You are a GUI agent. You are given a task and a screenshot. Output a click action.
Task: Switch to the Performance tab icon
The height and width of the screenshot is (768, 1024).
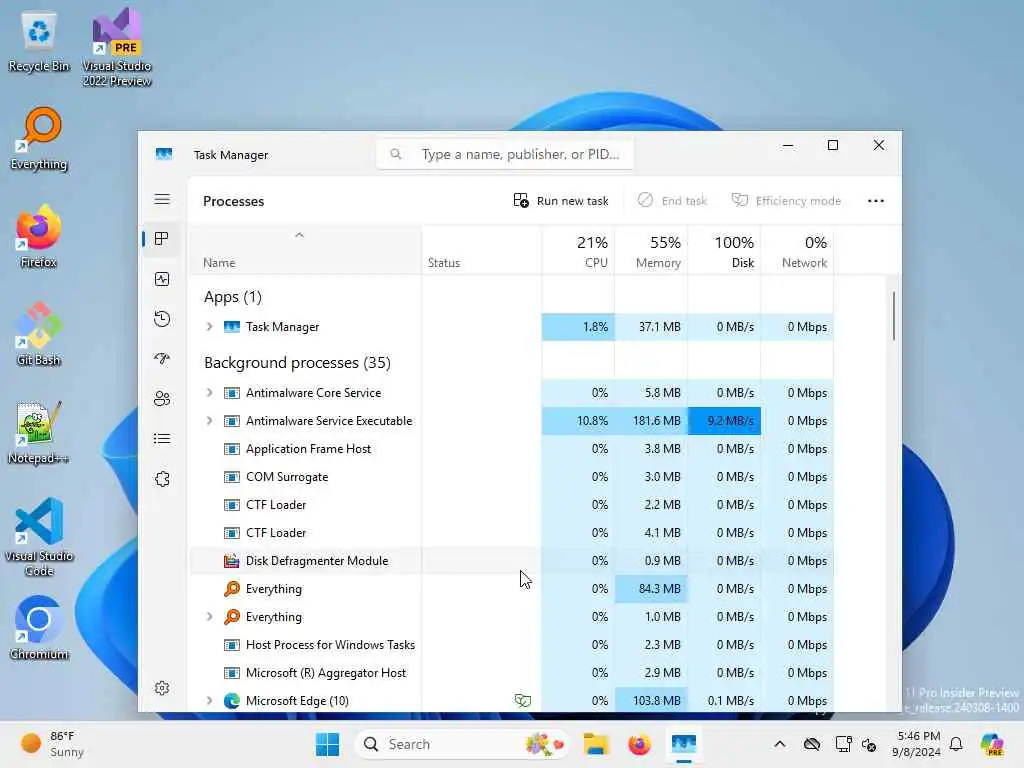pos(162,280)
